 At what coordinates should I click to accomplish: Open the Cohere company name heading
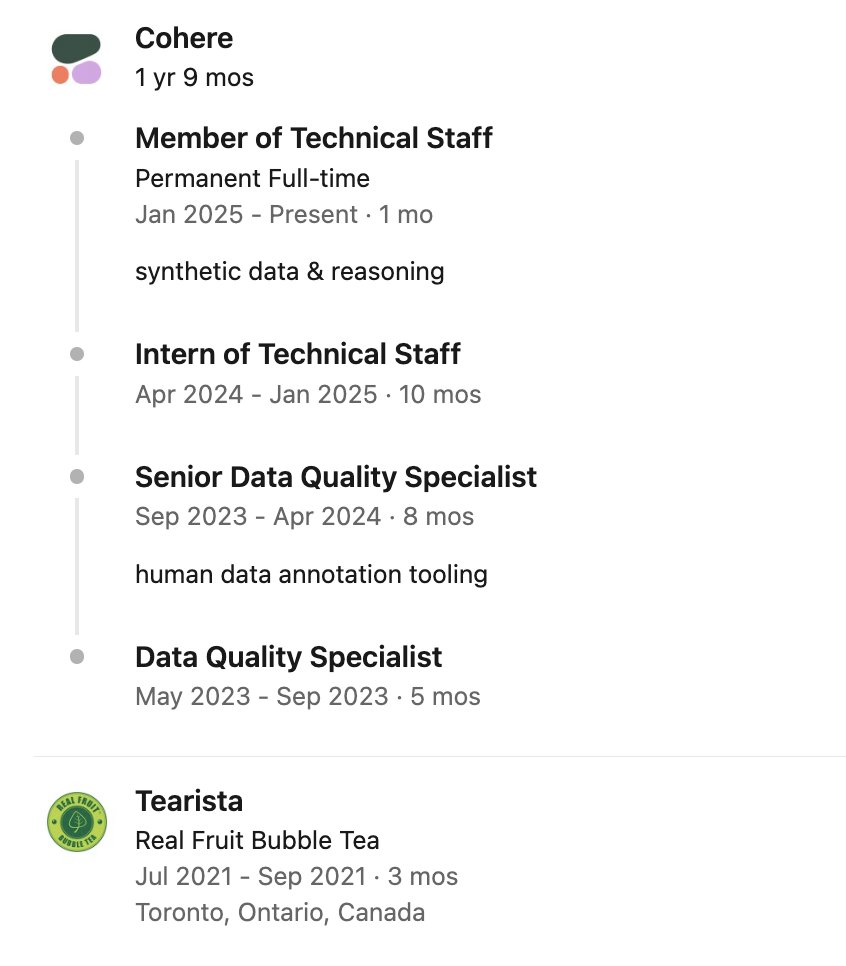coord(184,38)
